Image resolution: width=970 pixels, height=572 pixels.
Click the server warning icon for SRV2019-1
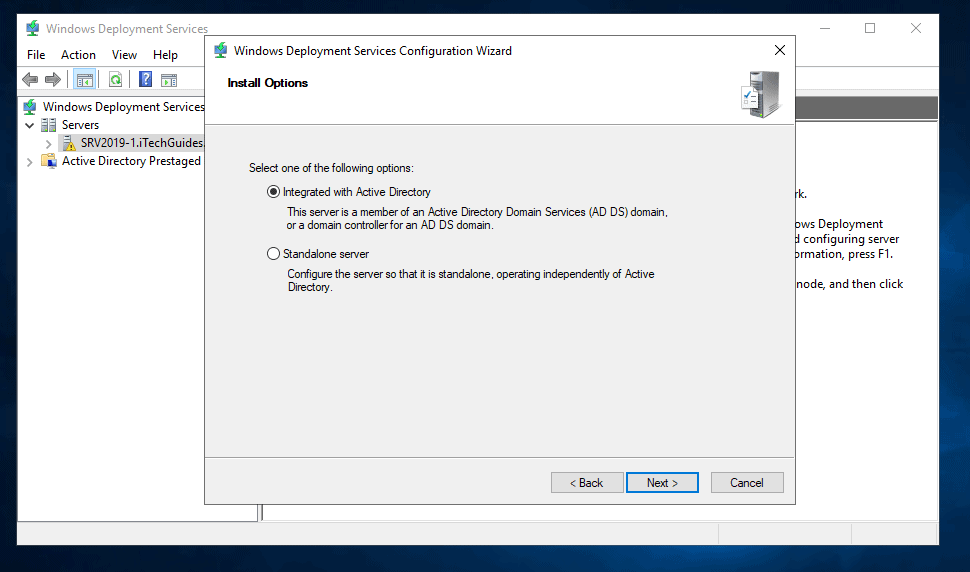(69, 143)
